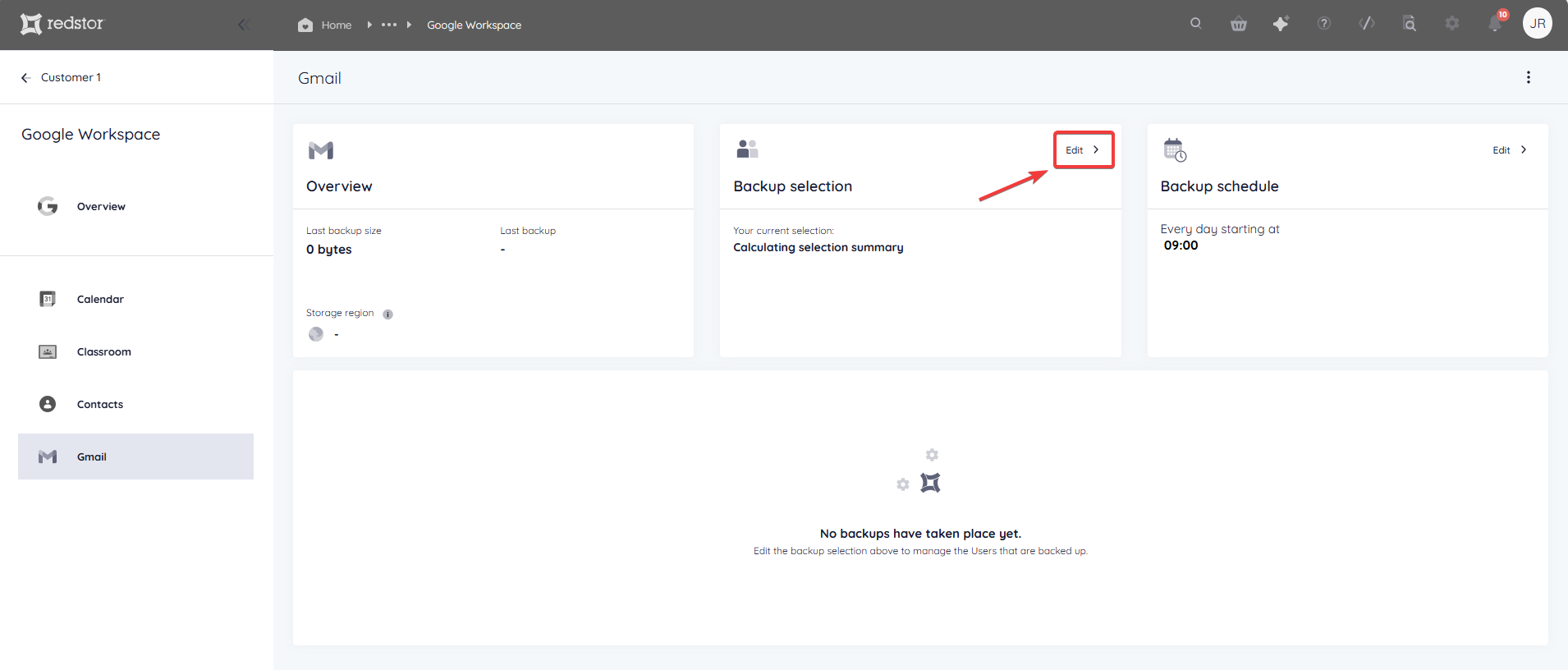This screenshot has height=670, width=1568.
Task: Click the Redstor logo
Action: pyautogui.click(x=62, y=24)
